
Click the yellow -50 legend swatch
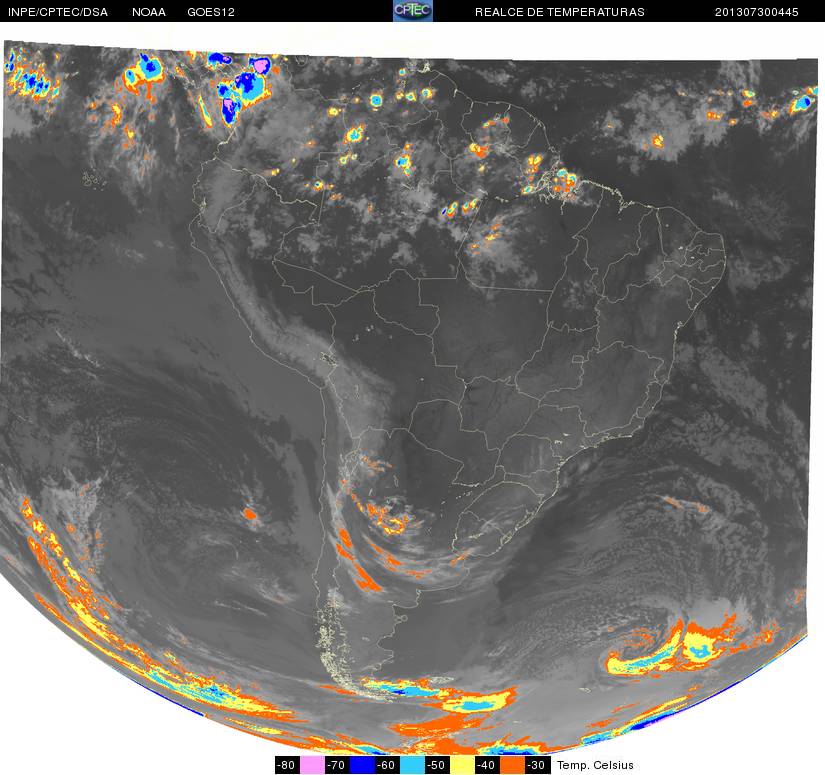[x=462, y=765]
